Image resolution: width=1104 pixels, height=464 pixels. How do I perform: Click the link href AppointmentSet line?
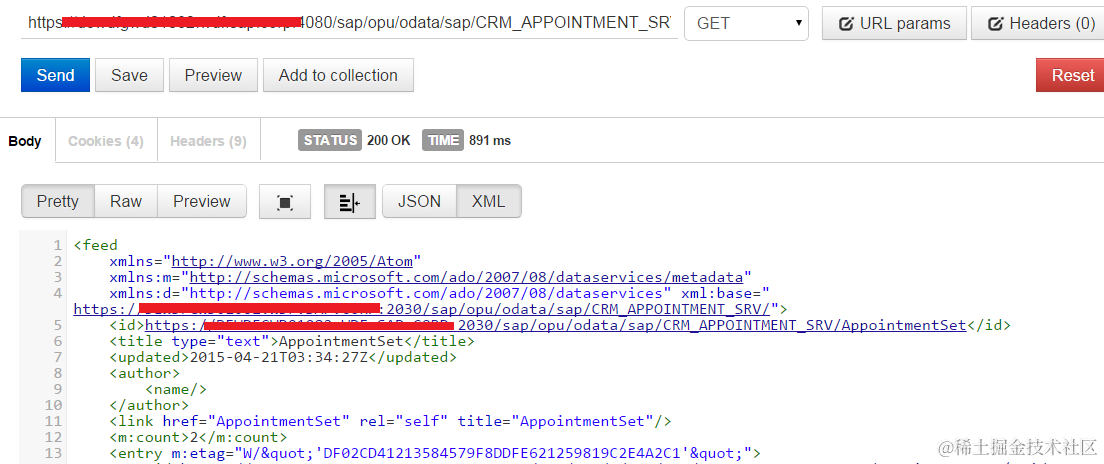click(390, 421)
